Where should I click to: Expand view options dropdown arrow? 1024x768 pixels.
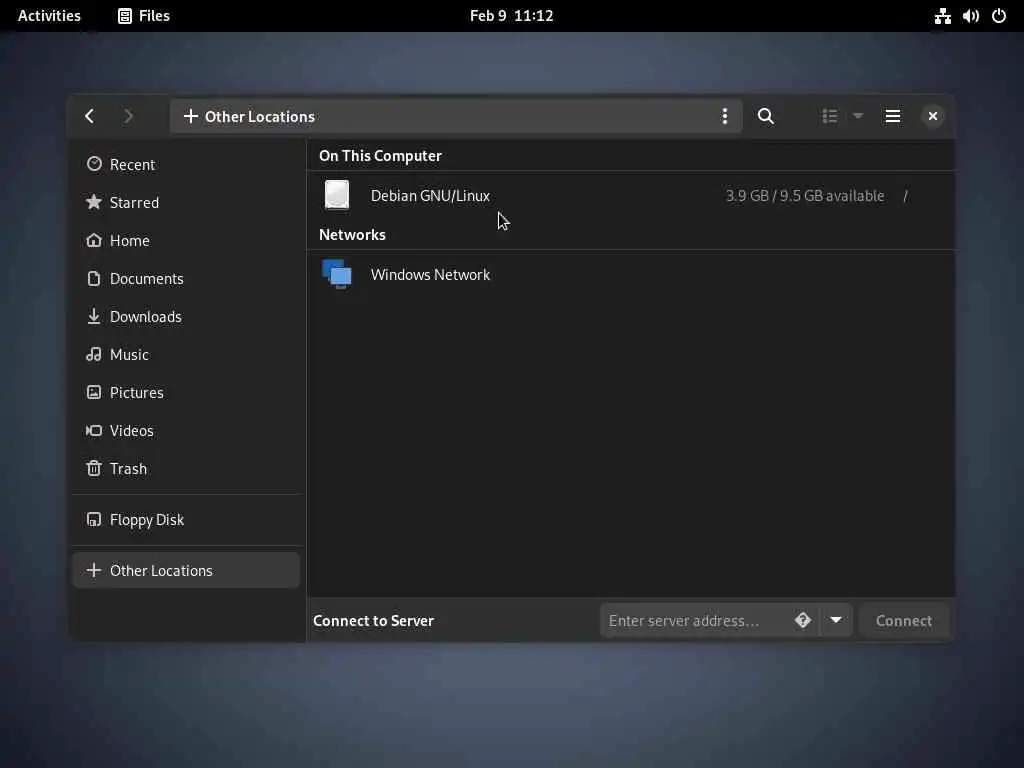coord(858,116)
